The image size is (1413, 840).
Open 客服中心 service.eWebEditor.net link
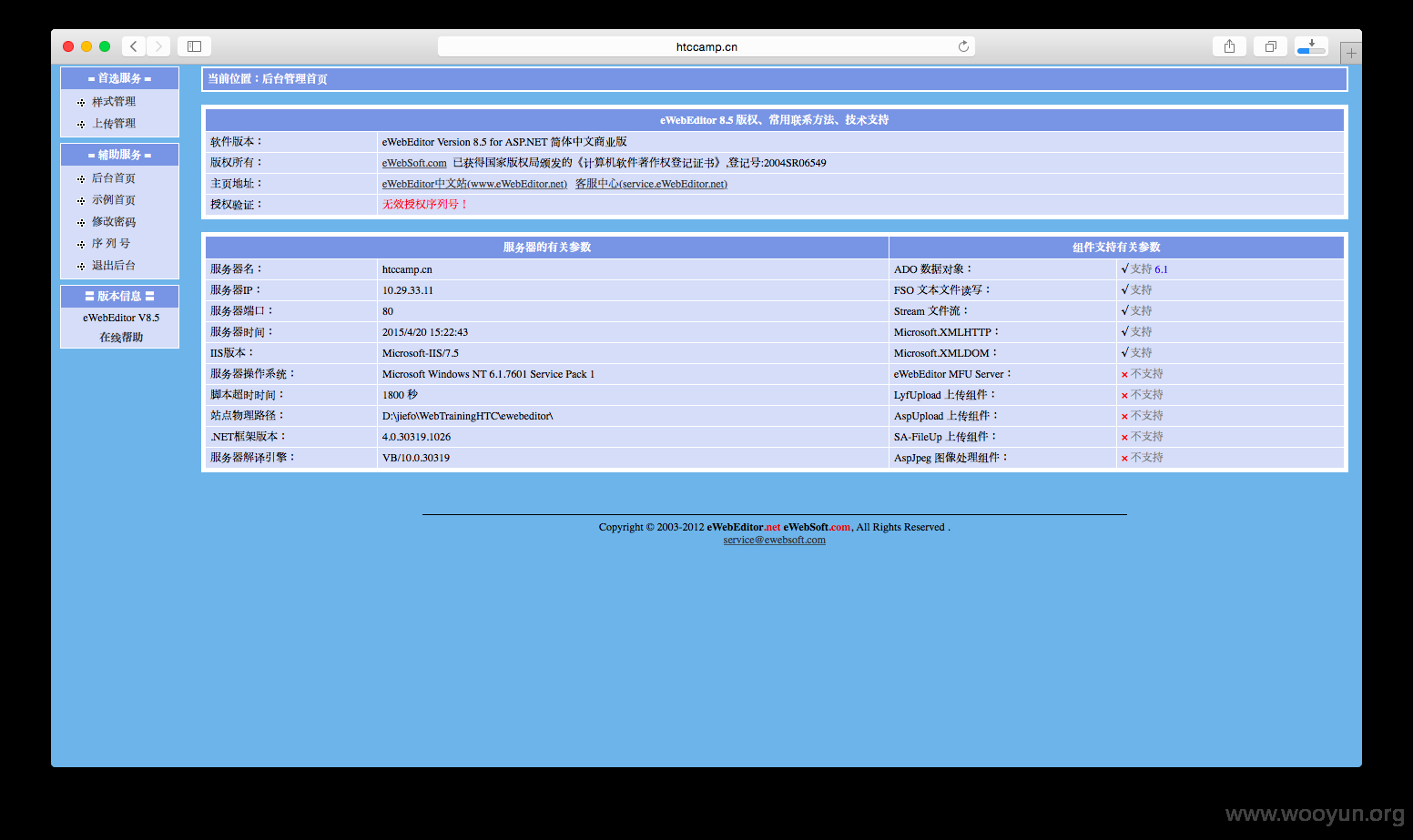pos(651,184)
